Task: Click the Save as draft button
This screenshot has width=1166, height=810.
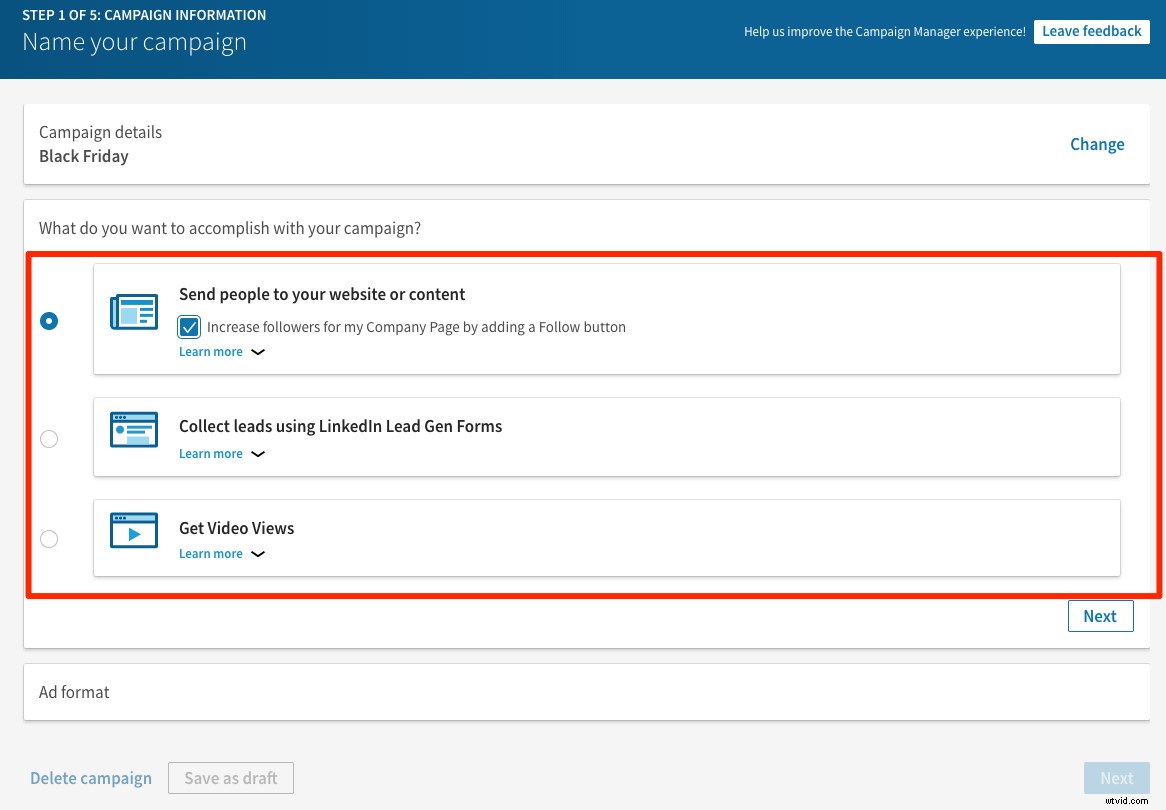Action: click(x=230, y=777)
